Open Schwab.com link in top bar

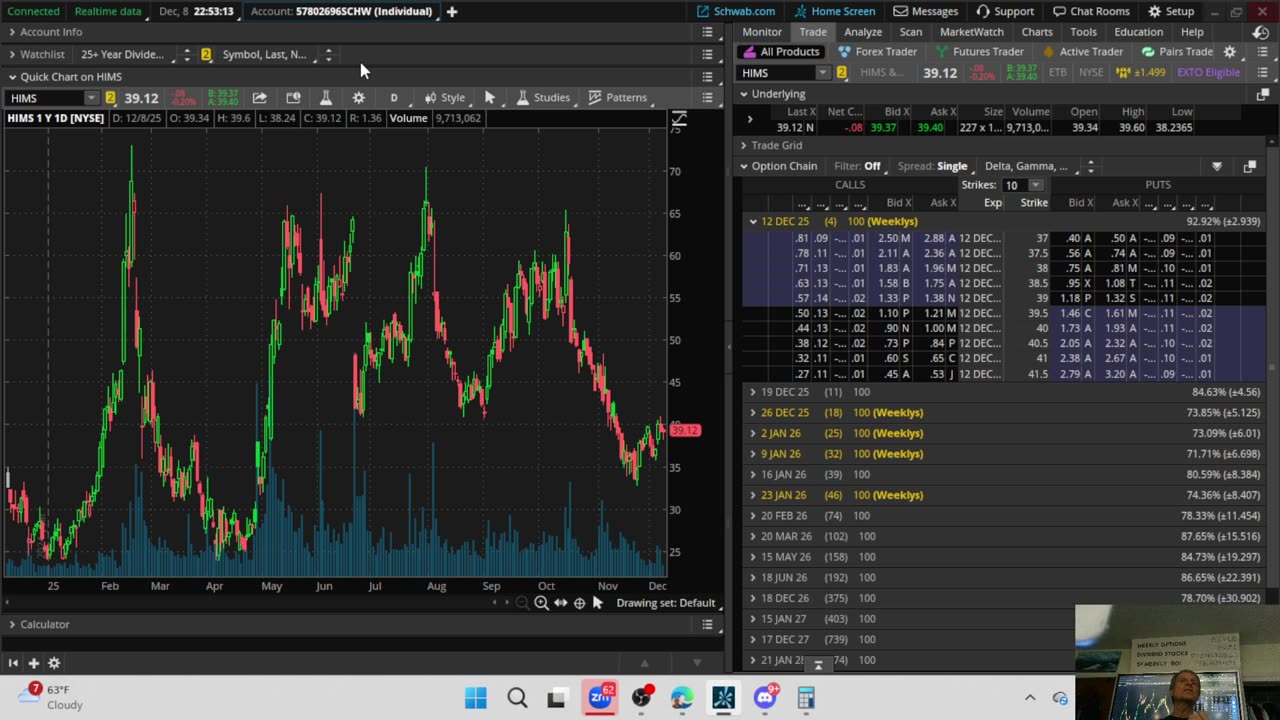click(x=736, y=11)
